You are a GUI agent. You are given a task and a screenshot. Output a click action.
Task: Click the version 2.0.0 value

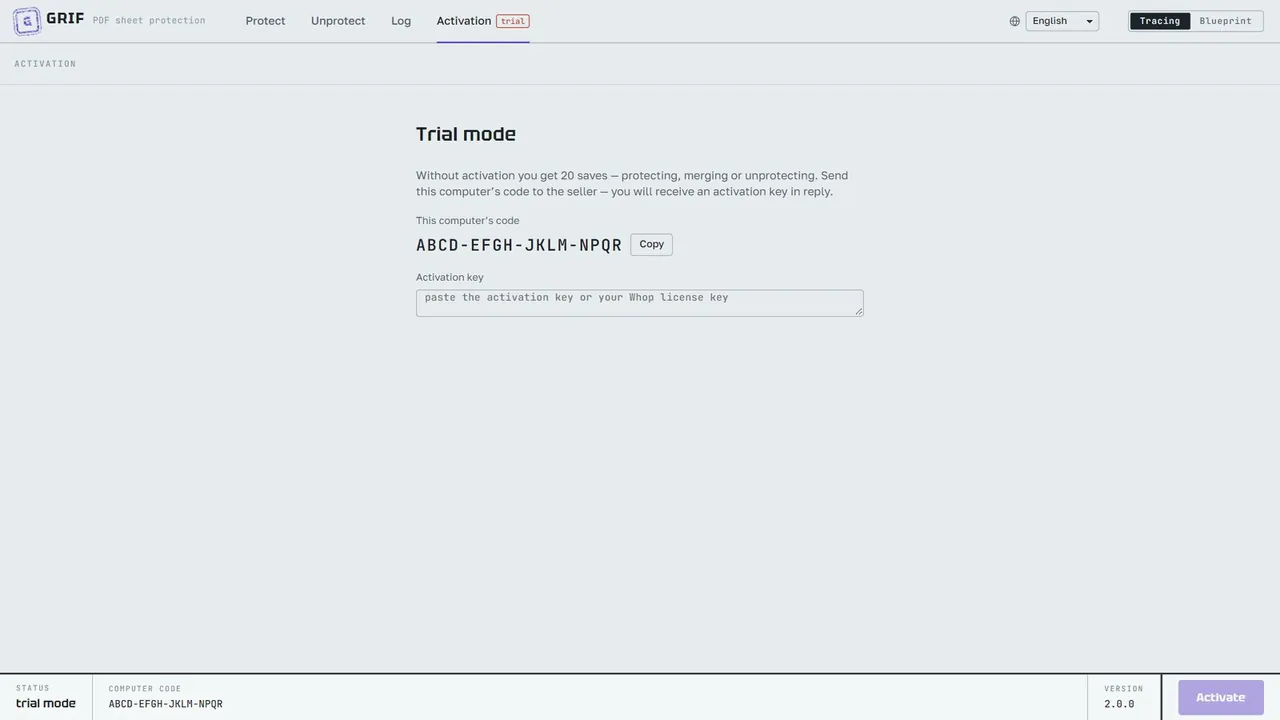click(x=1119, y=704)
